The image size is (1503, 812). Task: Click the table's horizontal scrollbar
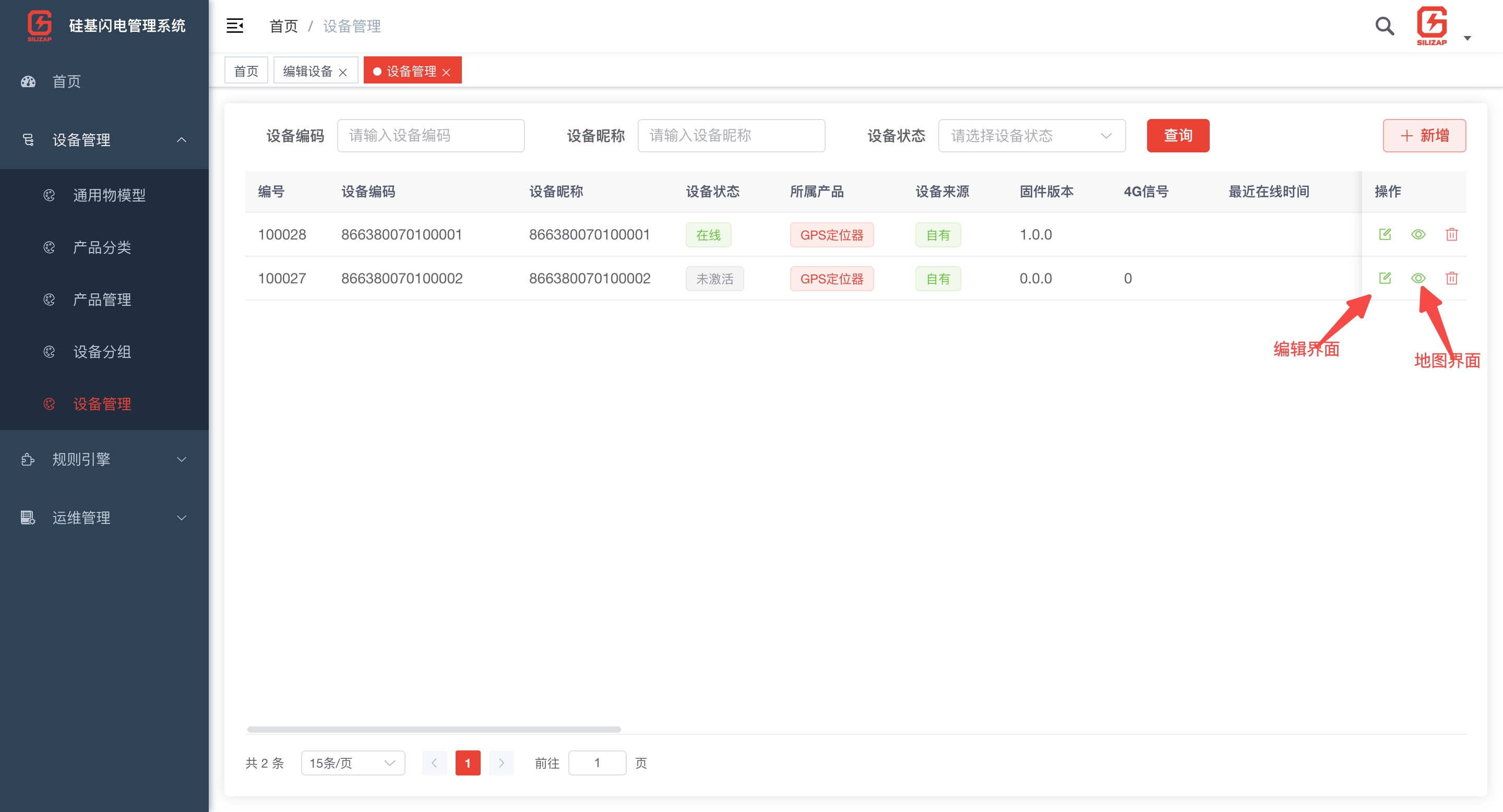(x=434, y=729)
